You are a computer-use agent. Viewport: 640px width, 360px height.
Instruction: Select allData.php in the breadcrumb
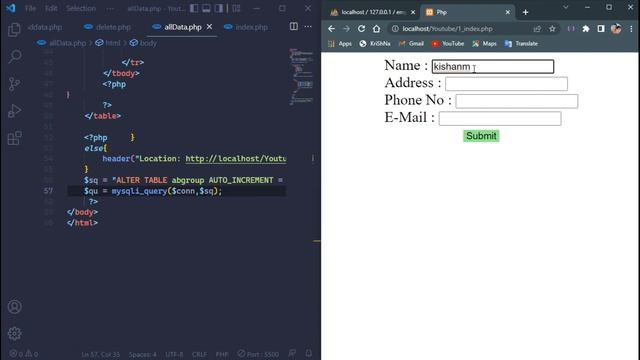(67, 43)
